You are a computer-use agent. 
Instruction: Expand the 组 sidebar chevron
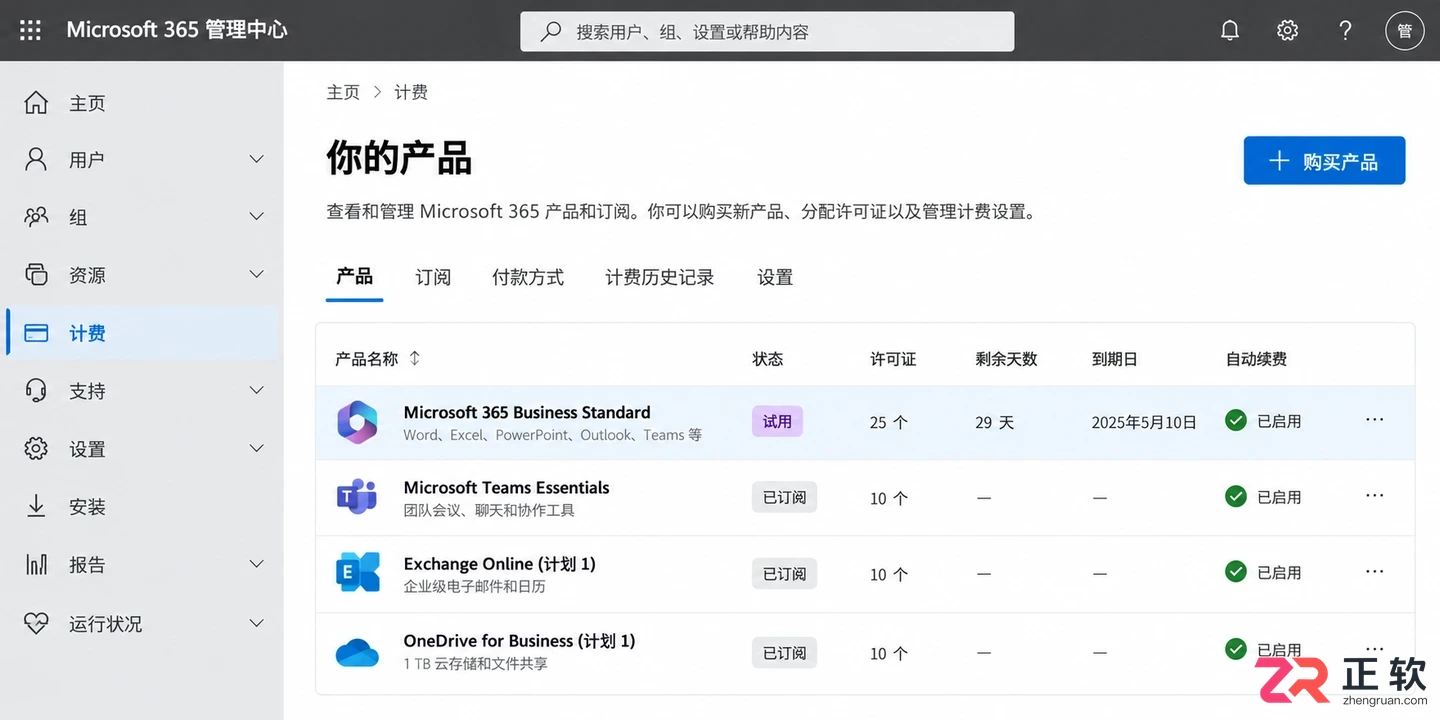pyautogui.click(x=257, y=216)
